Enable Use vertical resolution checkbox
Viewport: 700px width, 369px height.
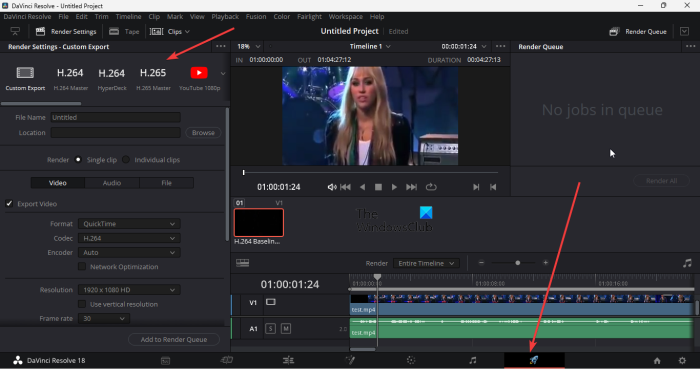click(82, 304)
